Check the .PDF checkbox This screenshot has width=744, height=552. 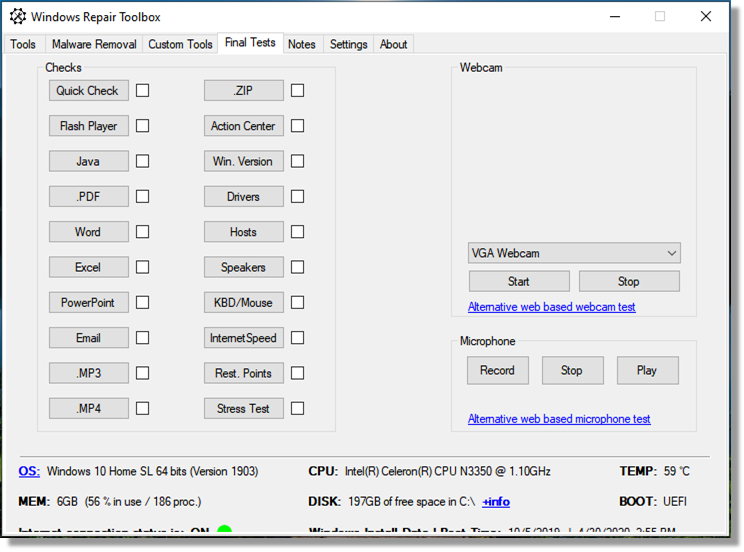click(x=142, y=196)
